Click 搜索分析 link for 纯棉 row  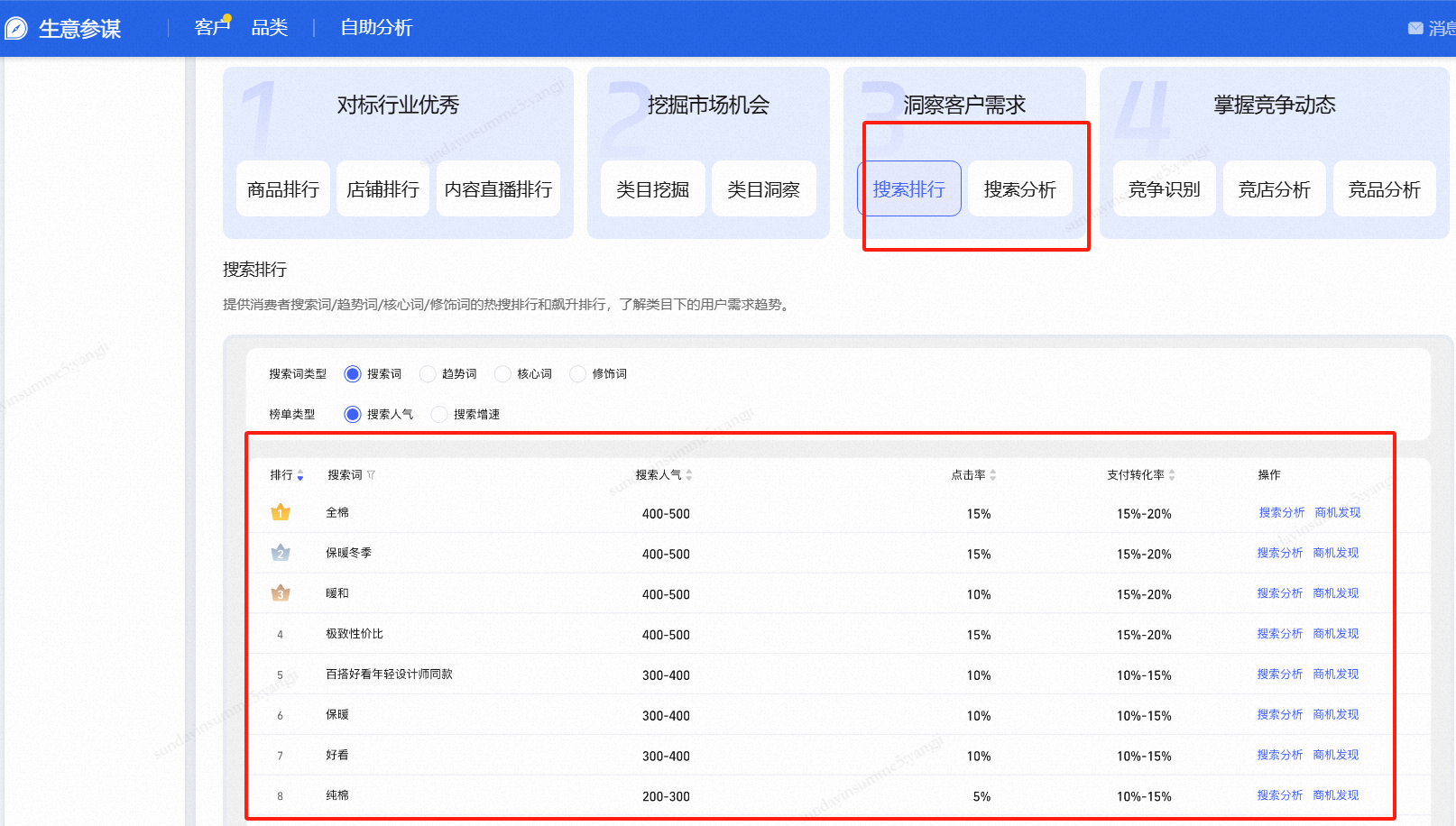click(x=1279, y=795)
